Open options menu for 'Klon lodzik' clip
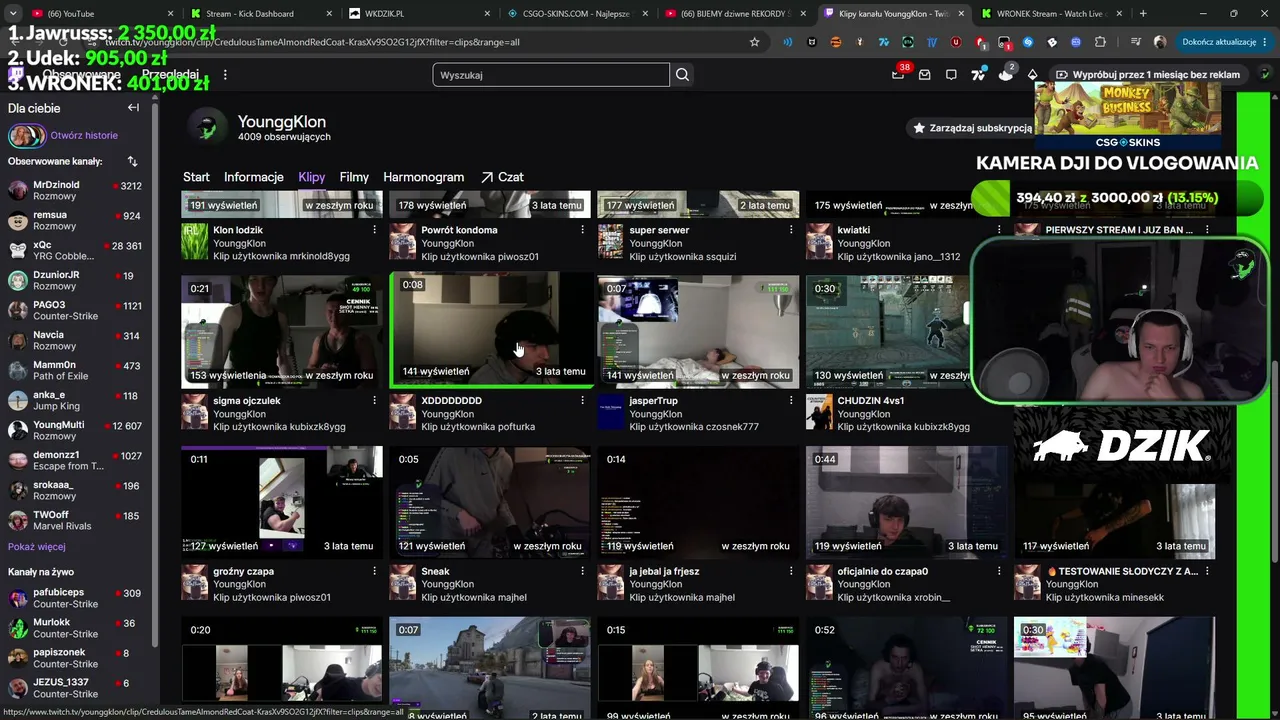Screen dimensions: 1280x720 [375, 230]
